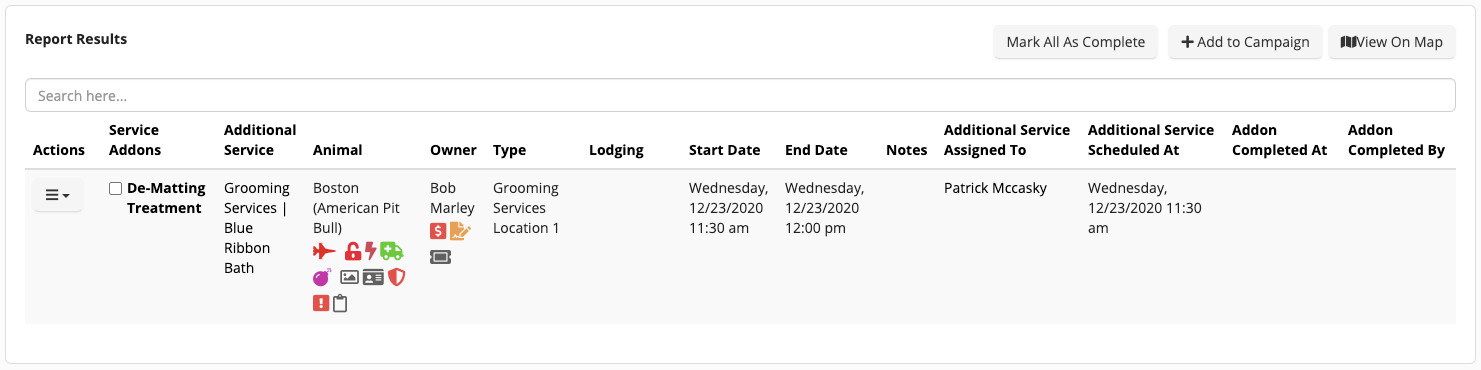Click the orange signed document icon

(x=459, y=231)
